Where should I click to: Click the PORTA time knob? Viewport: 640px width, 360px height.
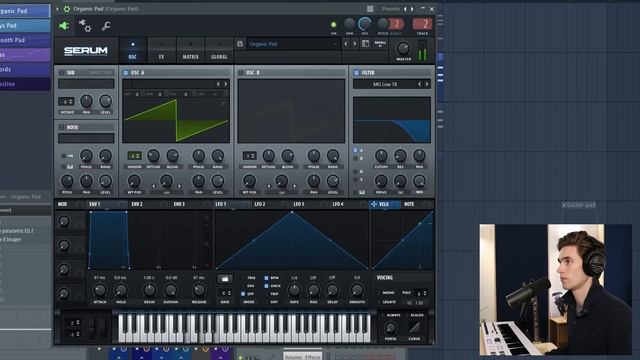391,328
